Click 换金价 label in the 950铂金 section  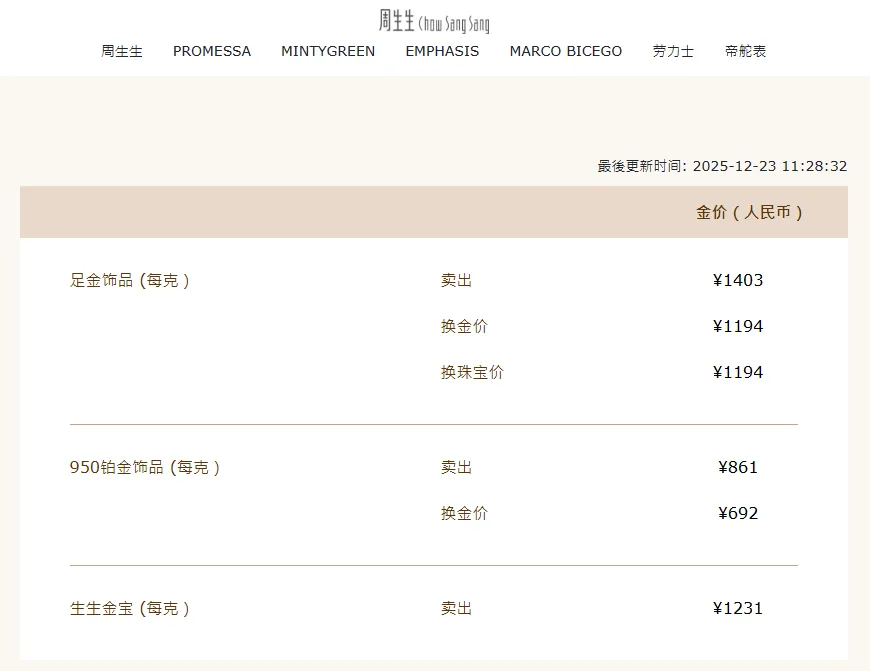coord(464,513)
